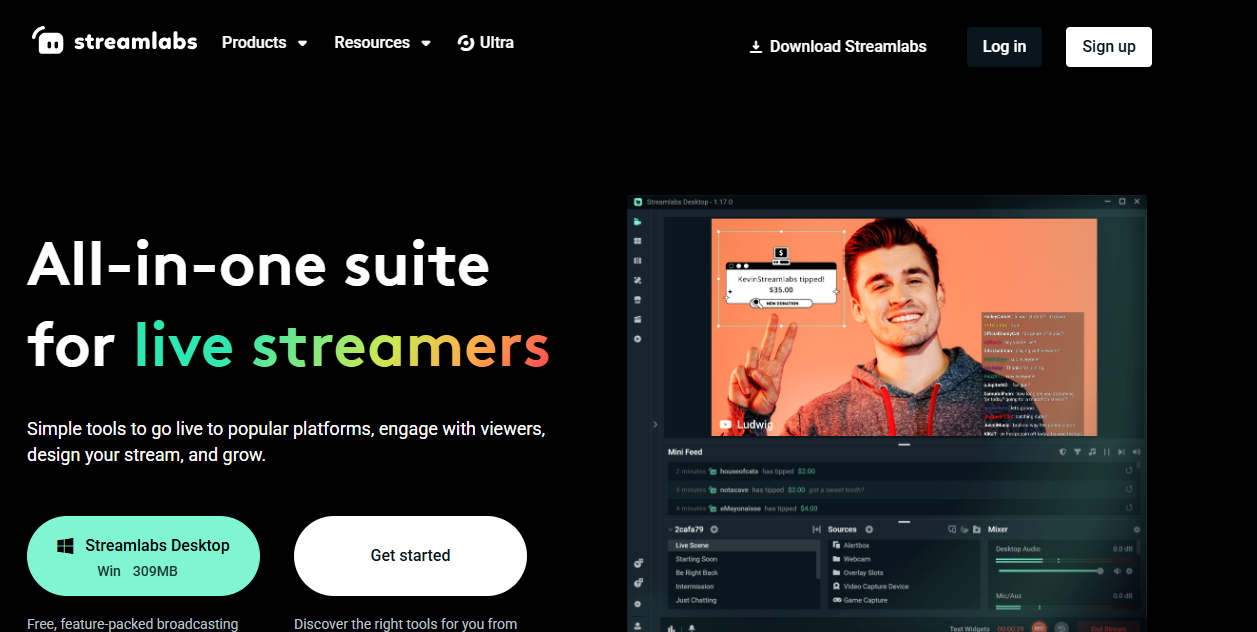Open the app store icon in the sidebar
The width and height of the screenshot is (1257, 632).
point(637,299)
